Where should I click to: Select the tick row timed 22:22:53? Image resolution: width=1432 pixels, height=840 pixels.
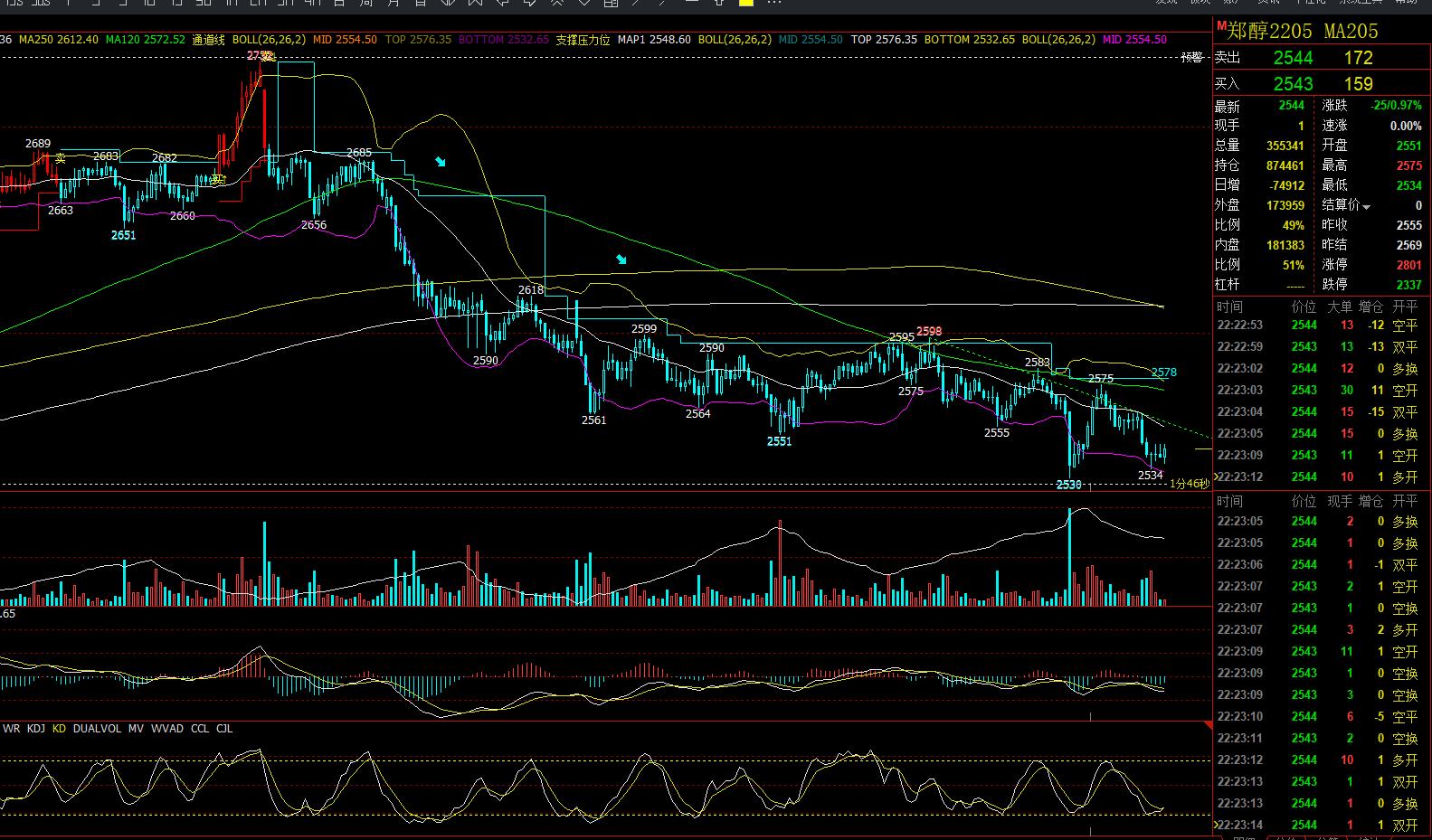(x=1322, y=326)
